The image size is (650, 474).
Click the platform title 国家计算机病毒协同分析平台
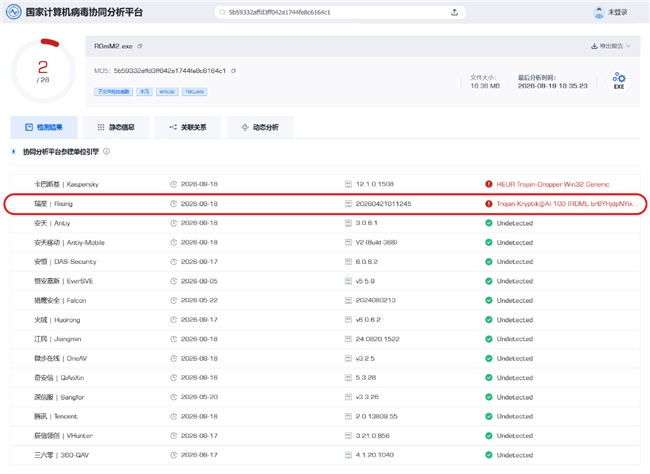pos(84,12)
